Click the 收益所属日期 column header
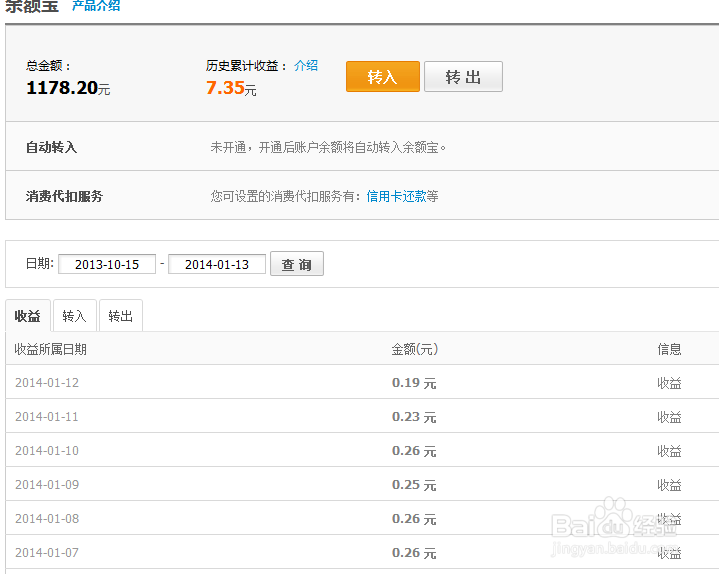The image size is (719, 574). (x=50, y=349)
